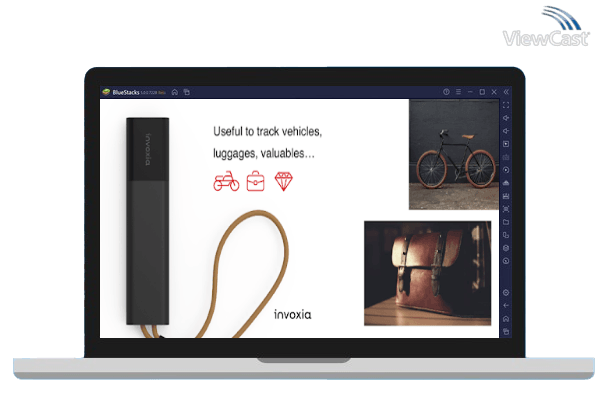Open BlueStacks settings gear icon
The height and width of the screenshot is (414, 602).
tap(506, 293)
